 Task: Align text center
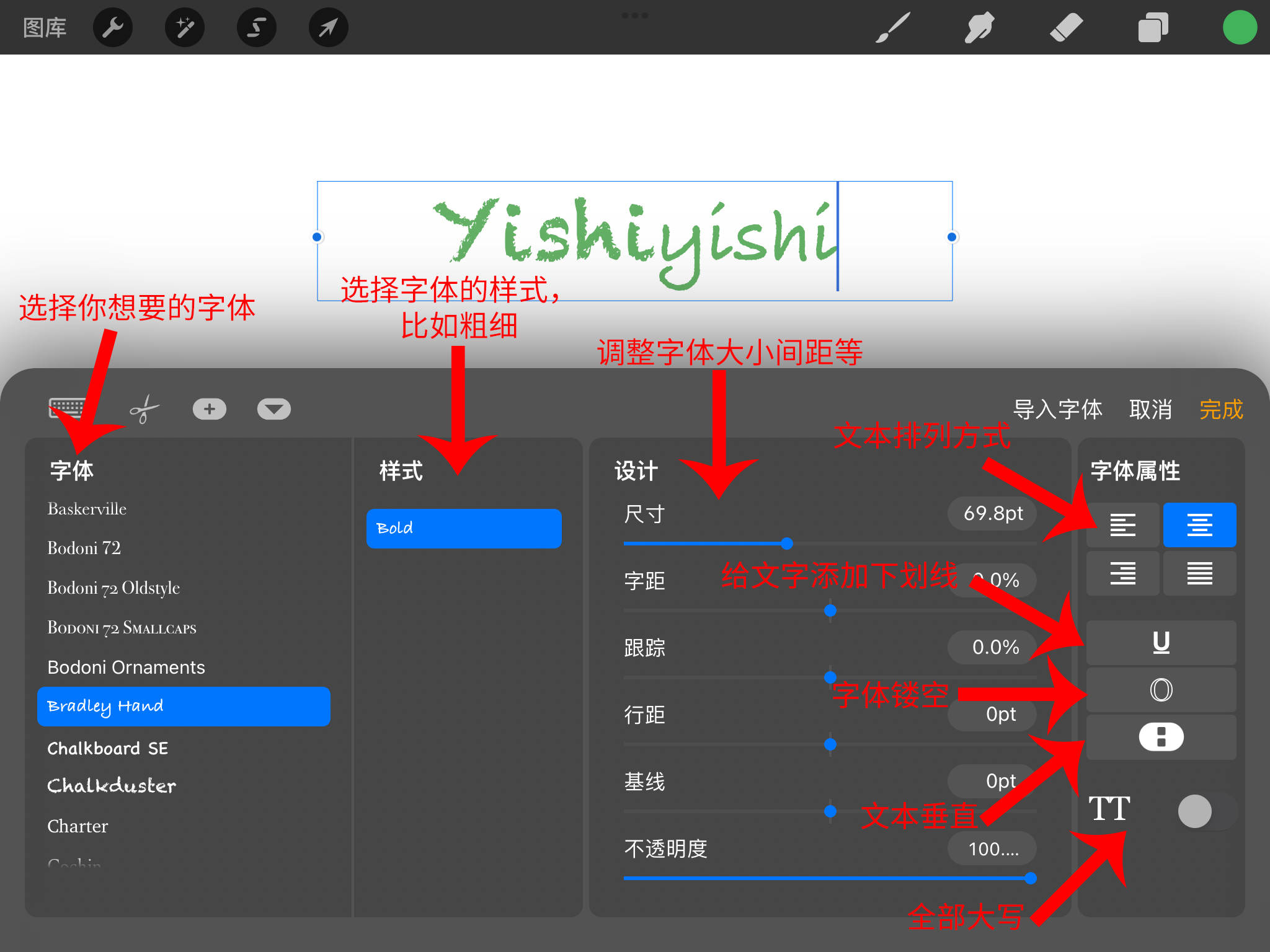pos(1200,525)
